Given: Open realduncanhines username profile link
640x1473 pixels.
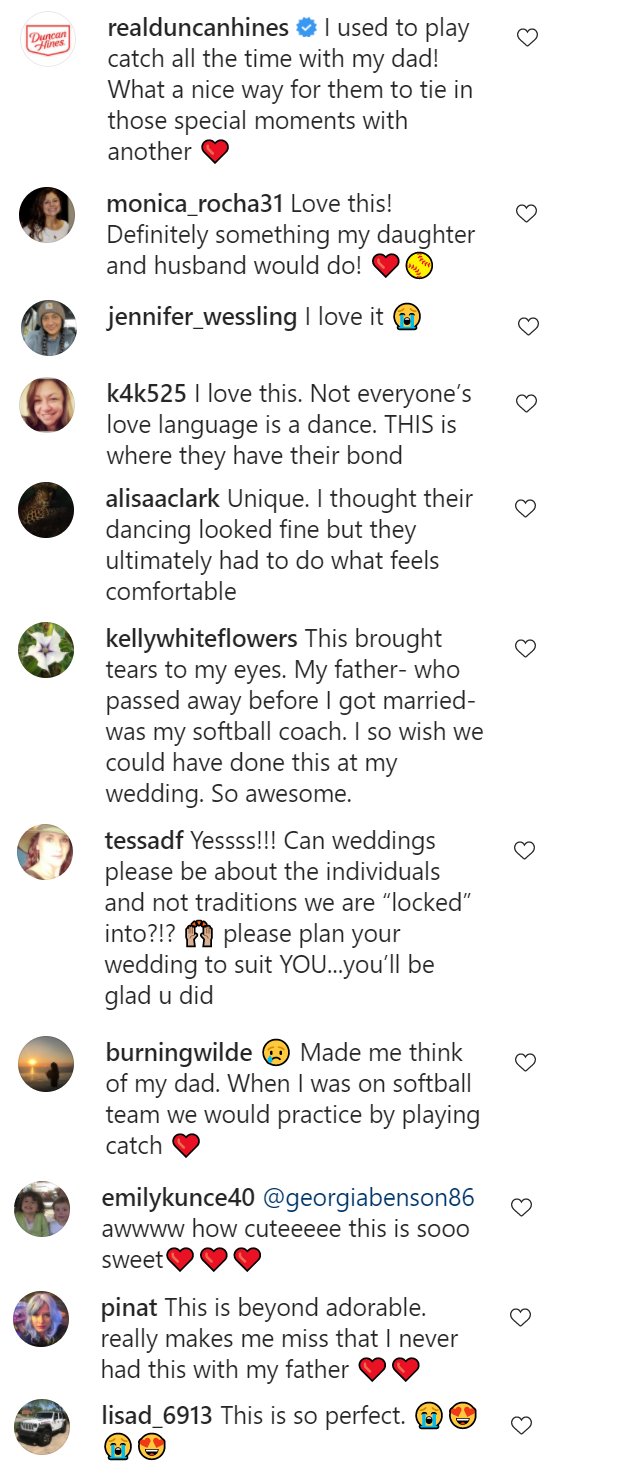Looking at the screenshot, I should (x=198, y=28).
